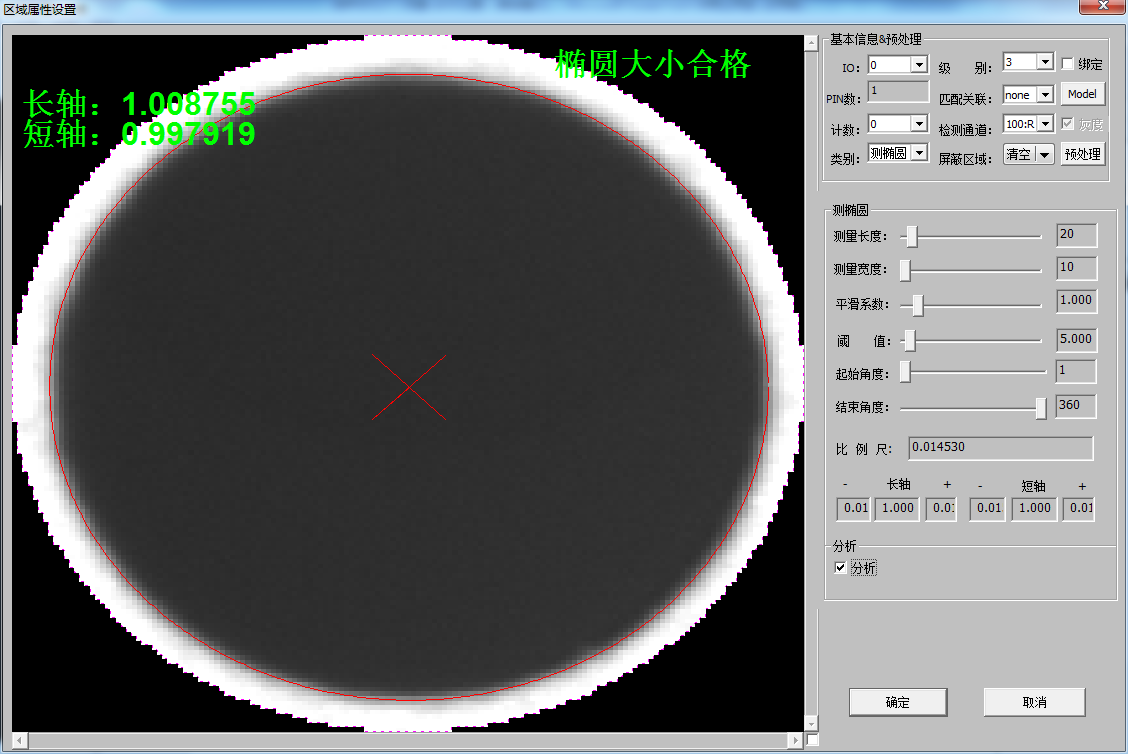Open the 匹配关联 dropdown showing none
Screen dimensions: 1128x754
(1029, 94)
